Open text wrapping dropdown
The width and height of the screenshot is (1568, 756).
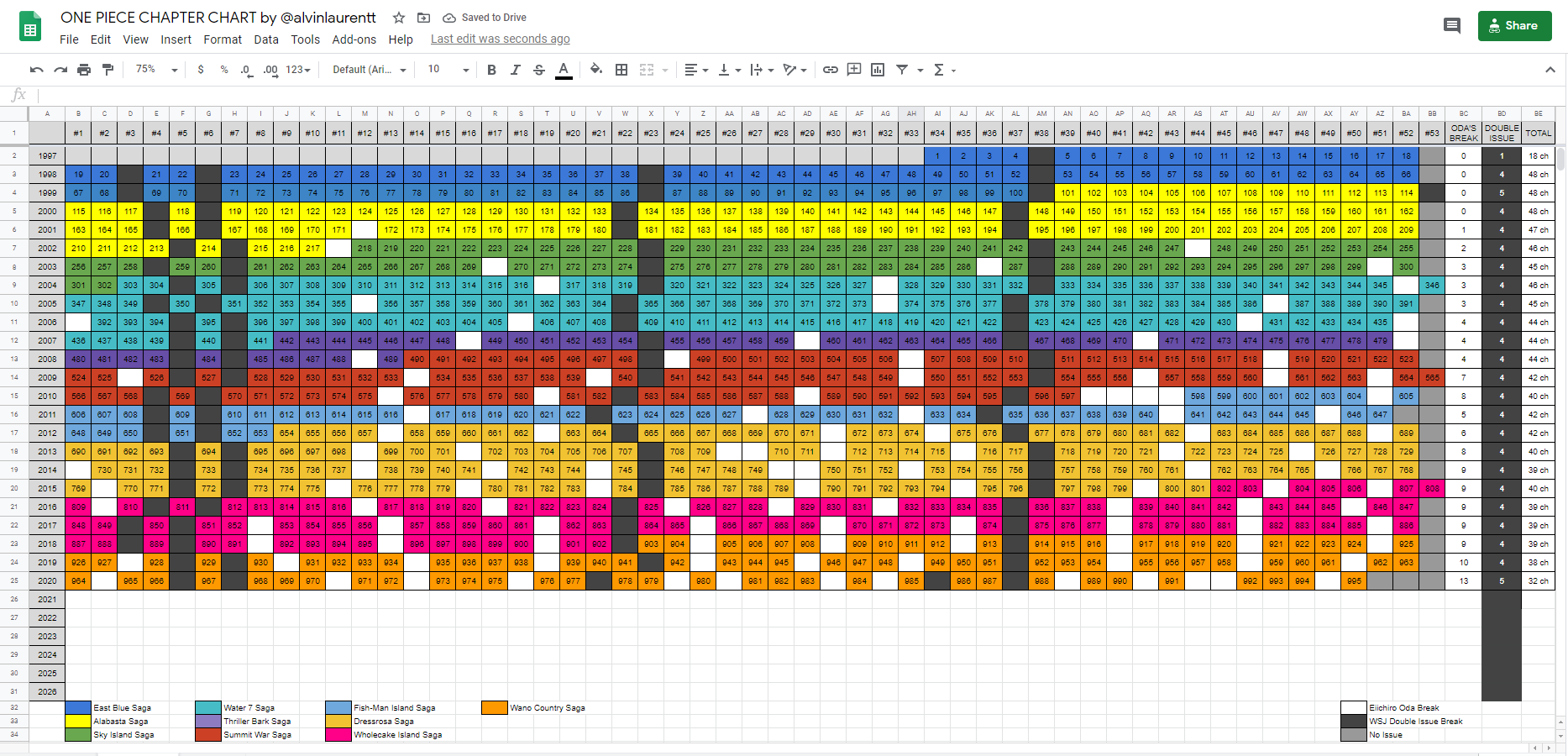(762, 70)
